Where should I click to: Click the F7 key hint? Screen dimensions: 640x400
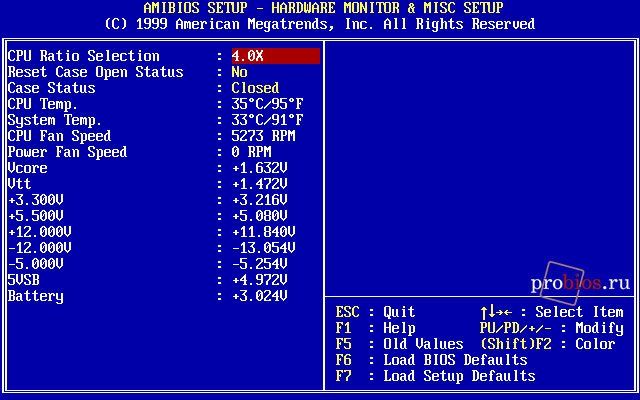click(343, 376)
